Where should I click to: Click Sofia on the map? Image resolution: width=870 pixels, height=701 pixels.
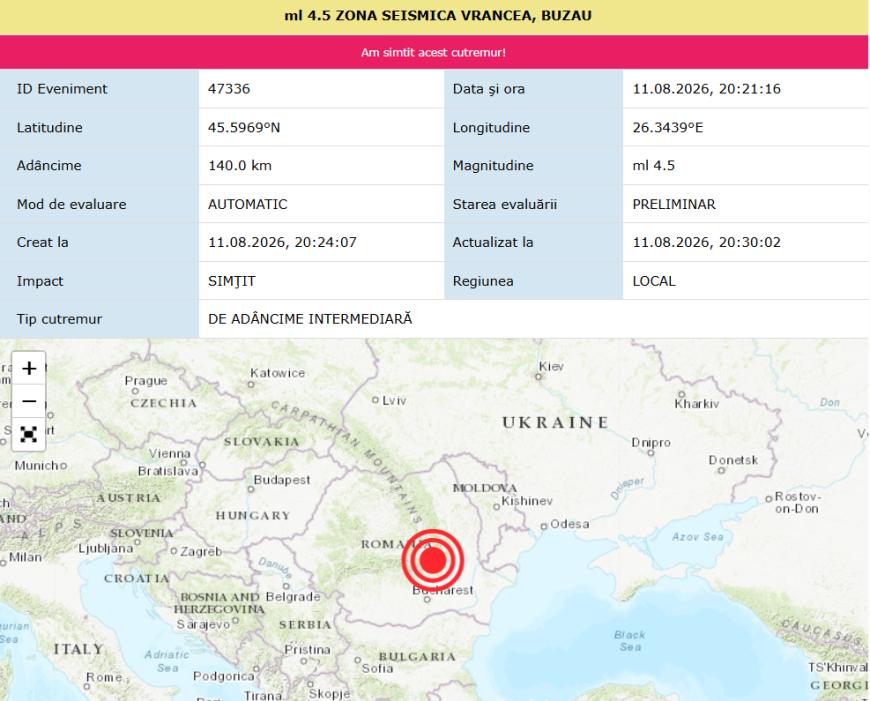(377, 668)
